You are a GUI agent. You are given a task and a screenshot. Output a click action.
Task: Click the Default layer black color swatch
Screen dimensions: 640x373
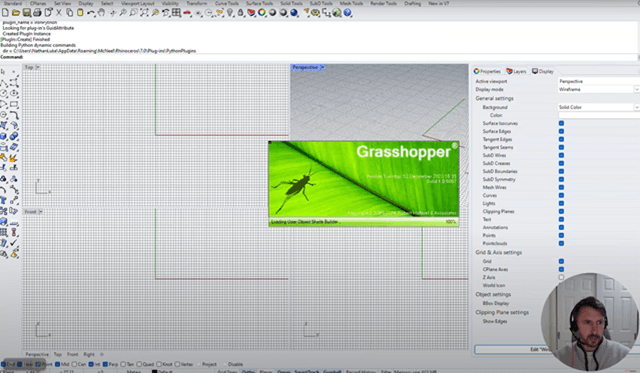[154, 371]
